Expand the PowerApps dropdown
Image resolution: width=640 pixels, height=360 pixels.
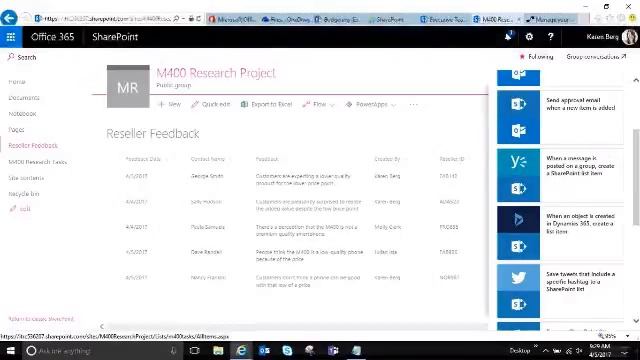371,104
